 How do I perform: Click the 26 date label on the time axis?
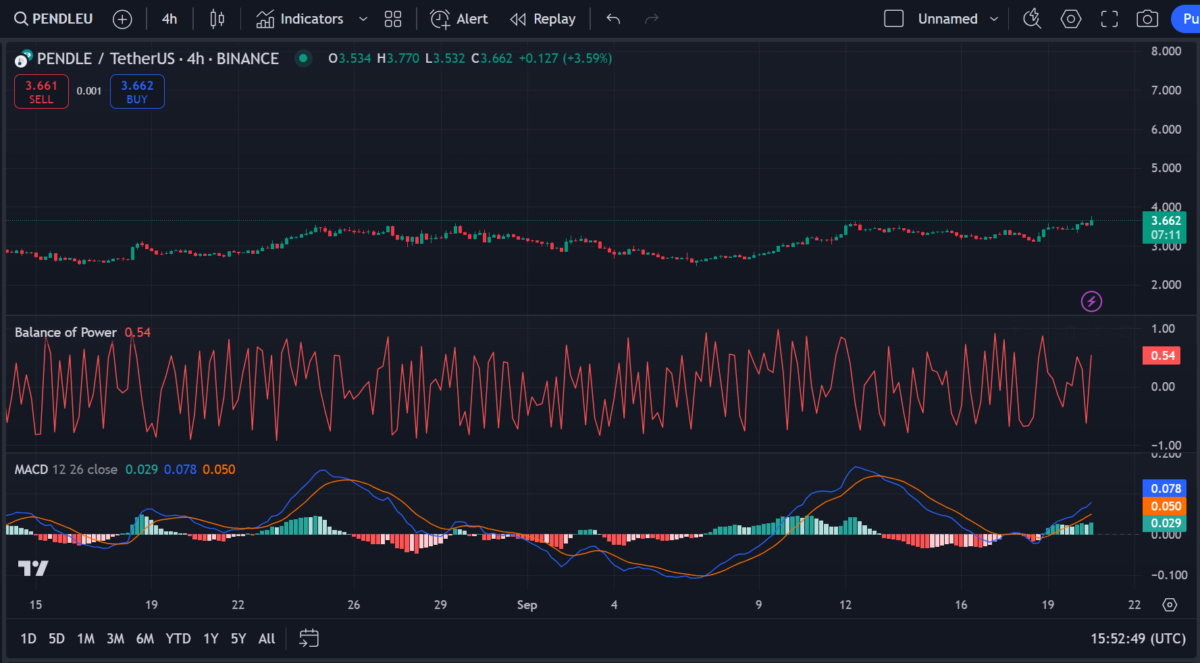tap(354, 605)
